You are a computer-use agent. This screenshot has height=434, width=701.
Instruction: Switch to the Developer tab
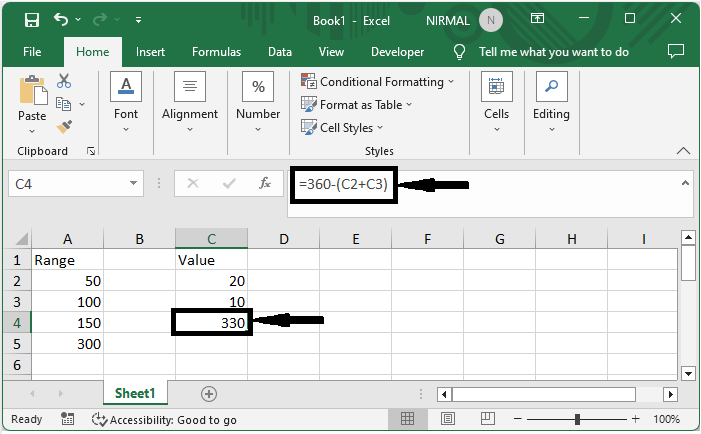pos(397,52)
